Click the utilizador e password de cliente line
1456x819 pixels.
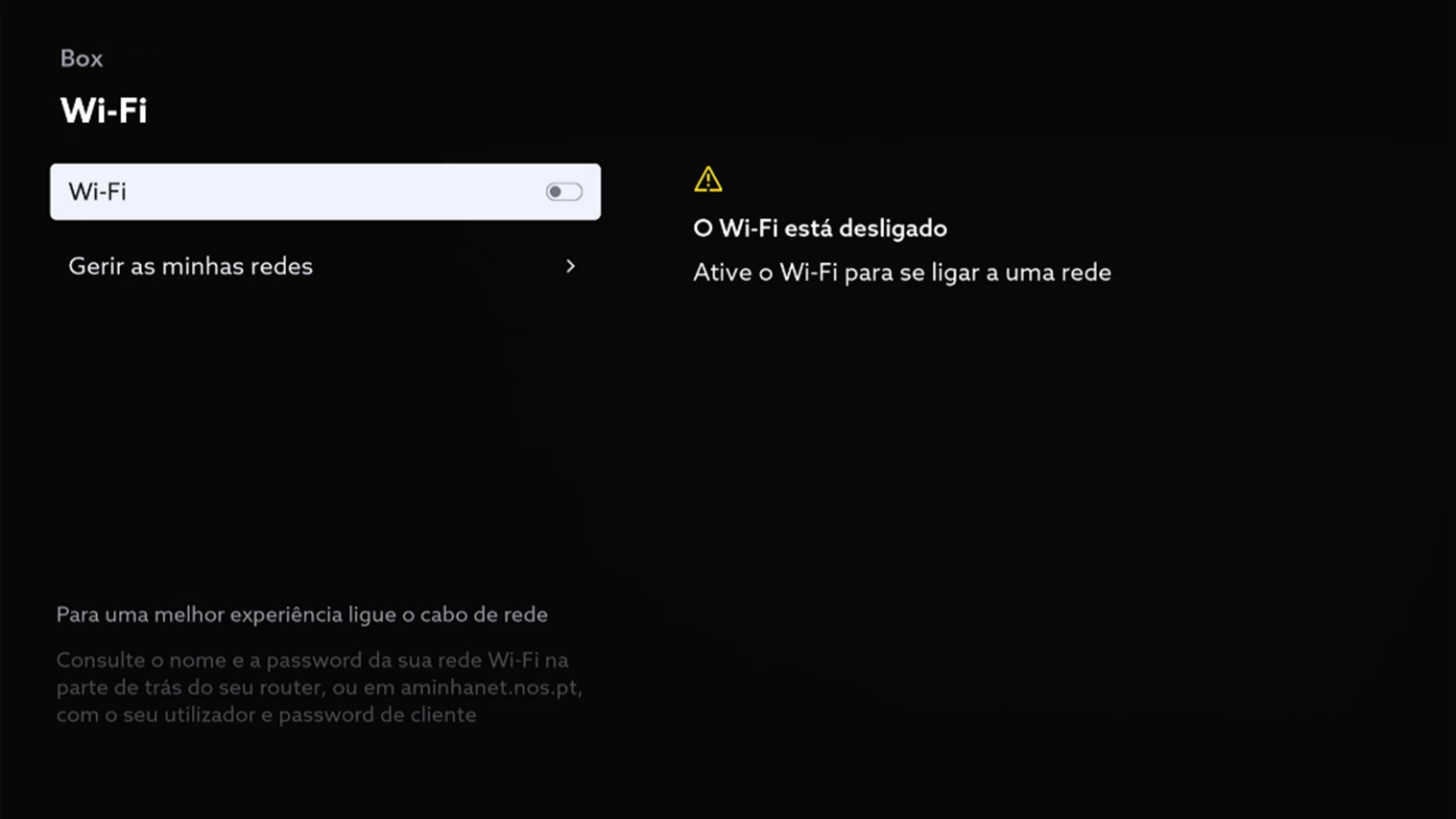click(266, 715)
